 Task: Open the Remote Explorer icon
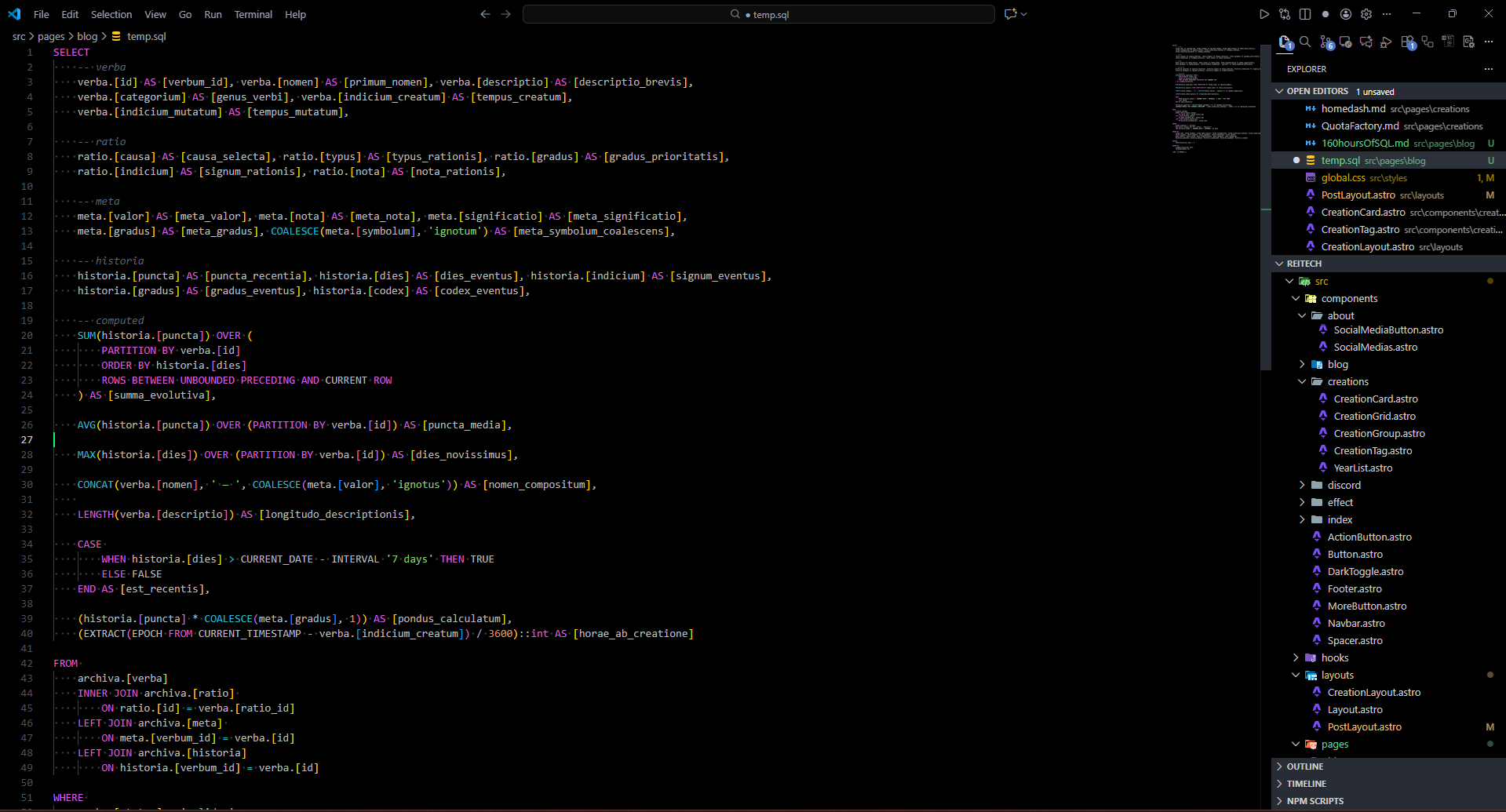click(1345, 42)
